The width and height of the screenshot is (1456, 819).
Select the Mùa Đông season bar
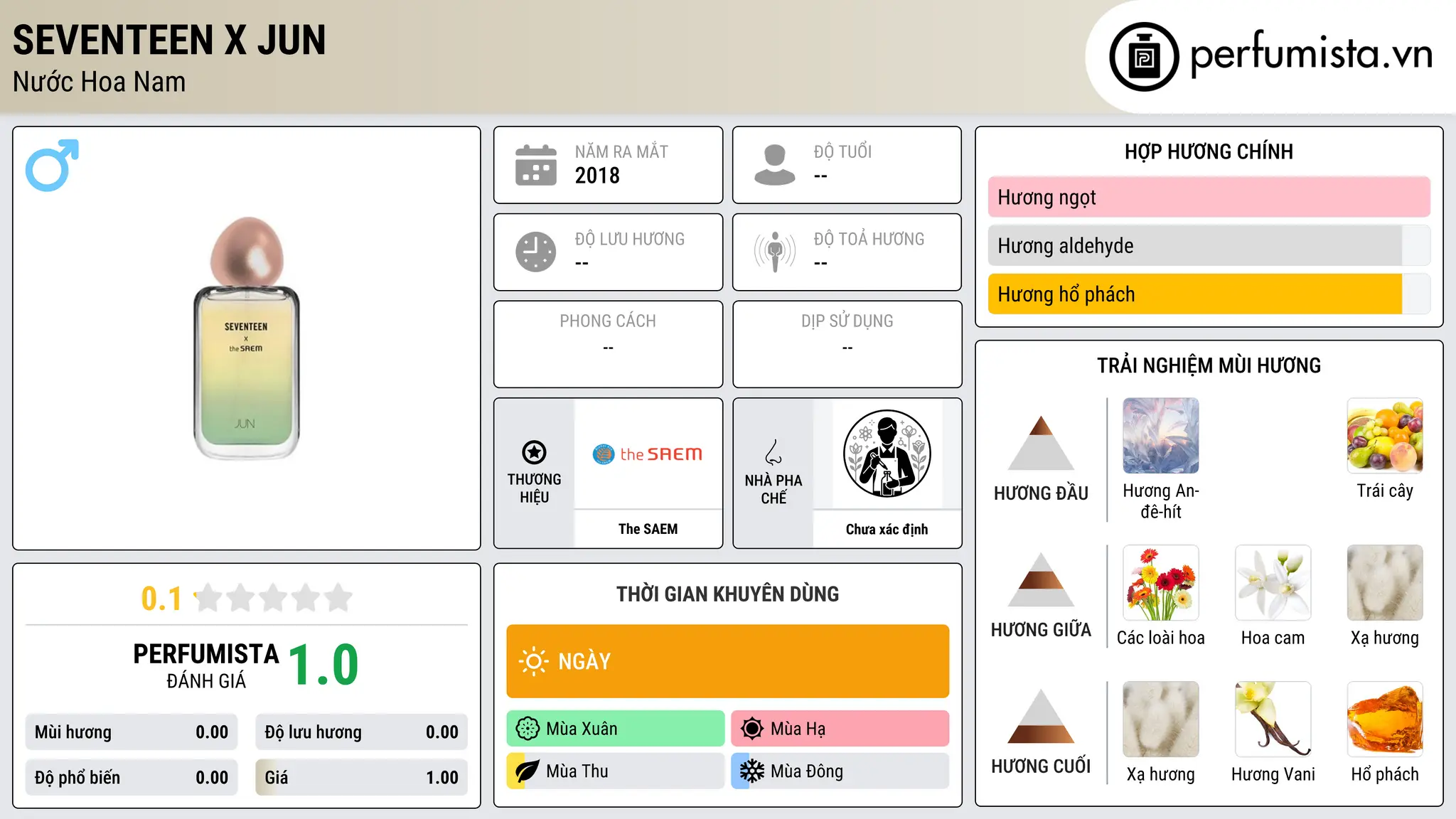(x=840, y=771)
